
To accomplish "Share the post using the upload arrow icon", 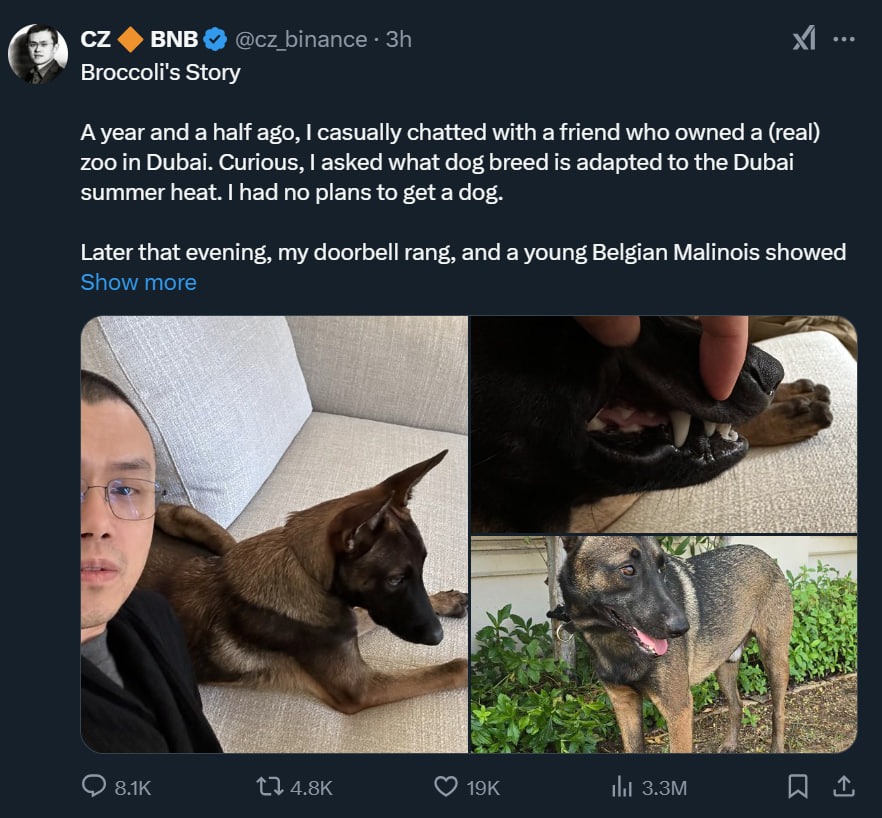I will point(844,787).
